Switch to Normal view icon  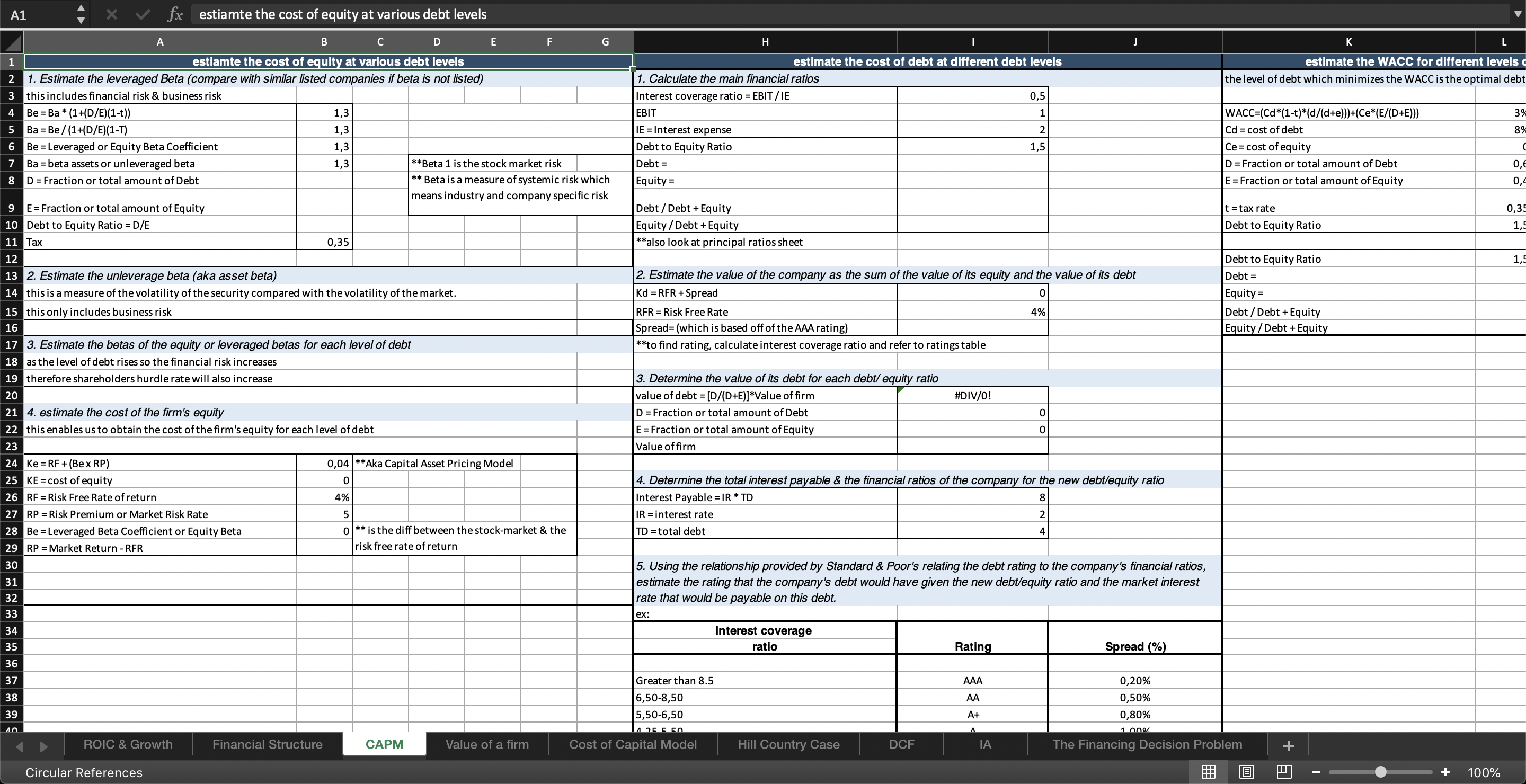tap(1209, 772)
